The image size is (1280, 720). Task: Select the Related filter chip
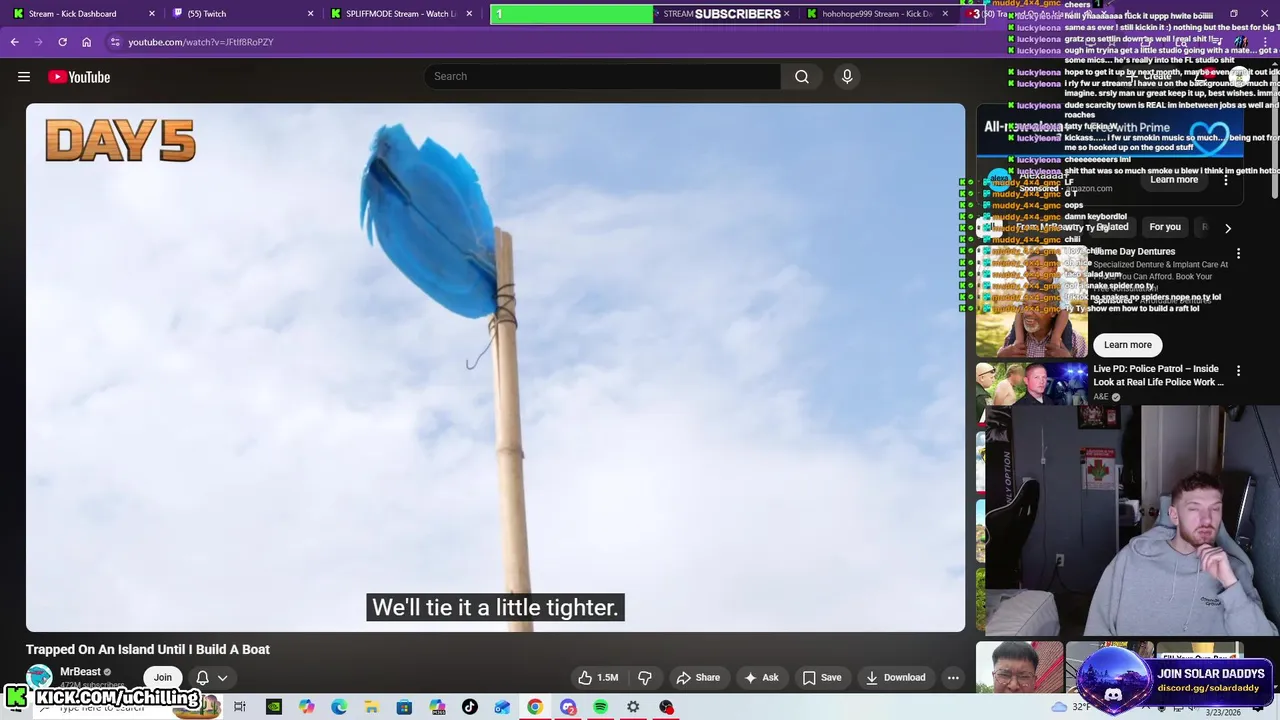(1112, 227)
